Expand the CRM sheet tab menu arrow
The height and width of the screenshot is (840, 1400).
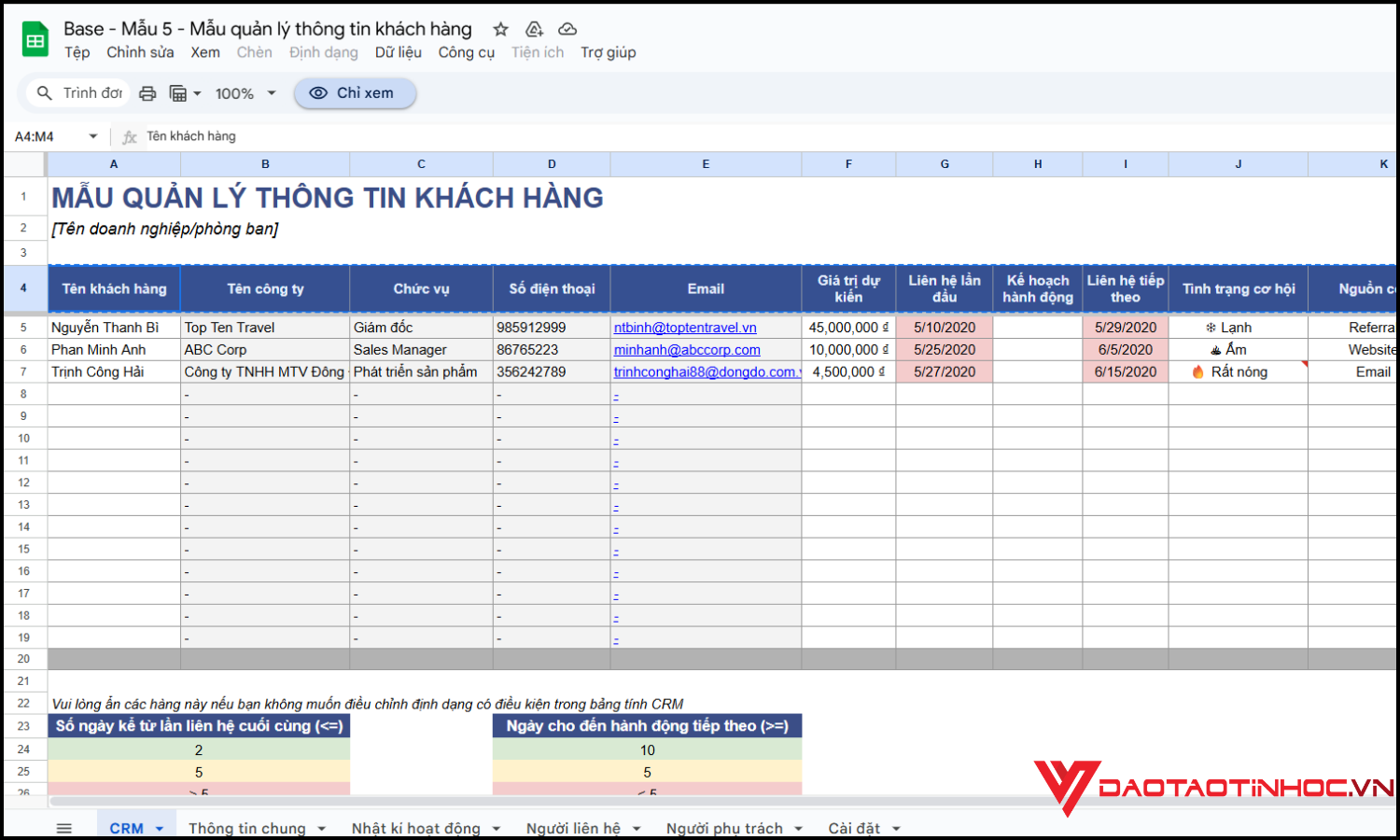(160, 829)
